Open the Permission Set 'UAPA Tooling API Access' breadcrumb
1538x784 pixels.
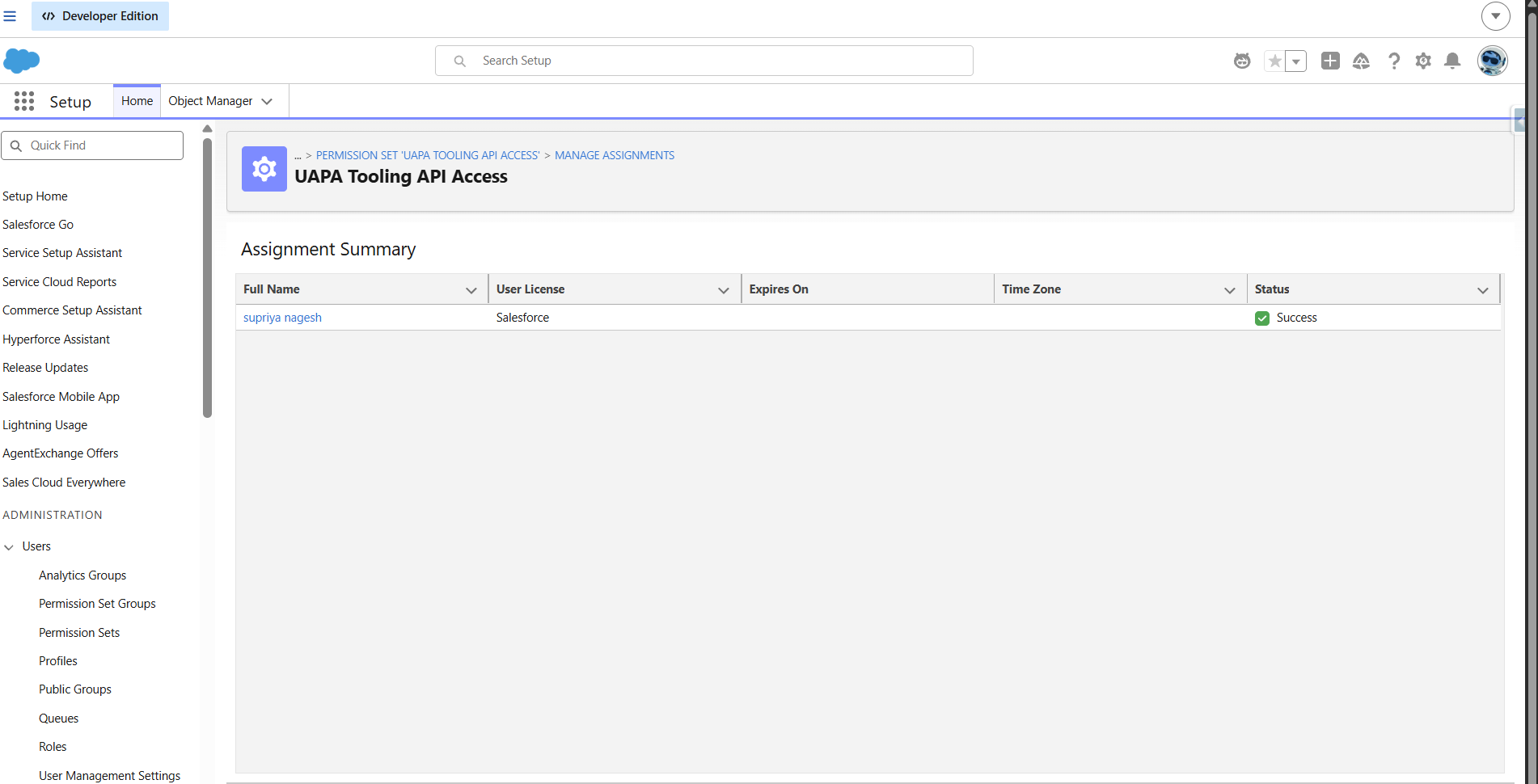pos(428,155)
